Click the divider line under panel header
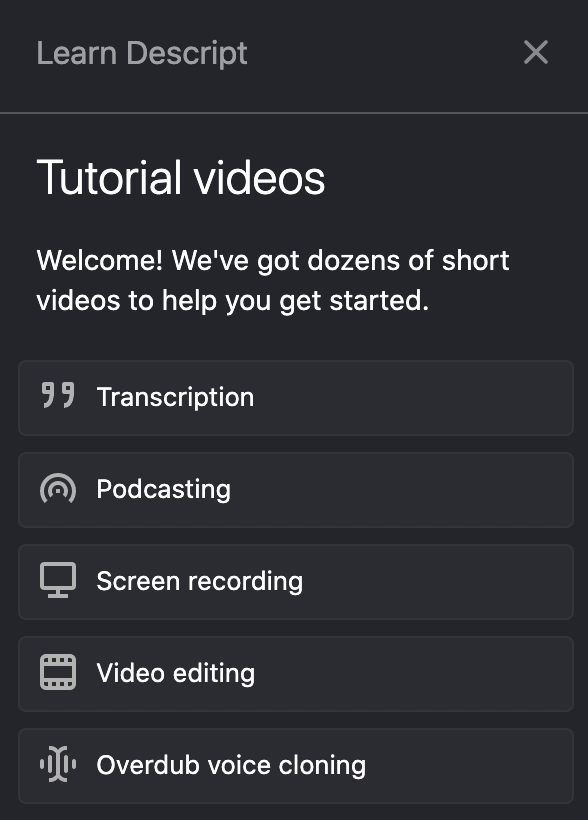 294,113
